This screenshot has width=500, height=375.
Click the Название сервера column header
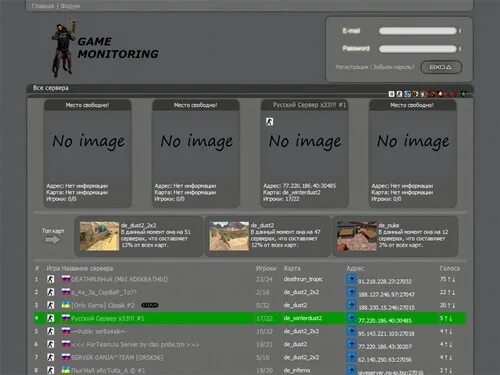(x=87, y=268)
